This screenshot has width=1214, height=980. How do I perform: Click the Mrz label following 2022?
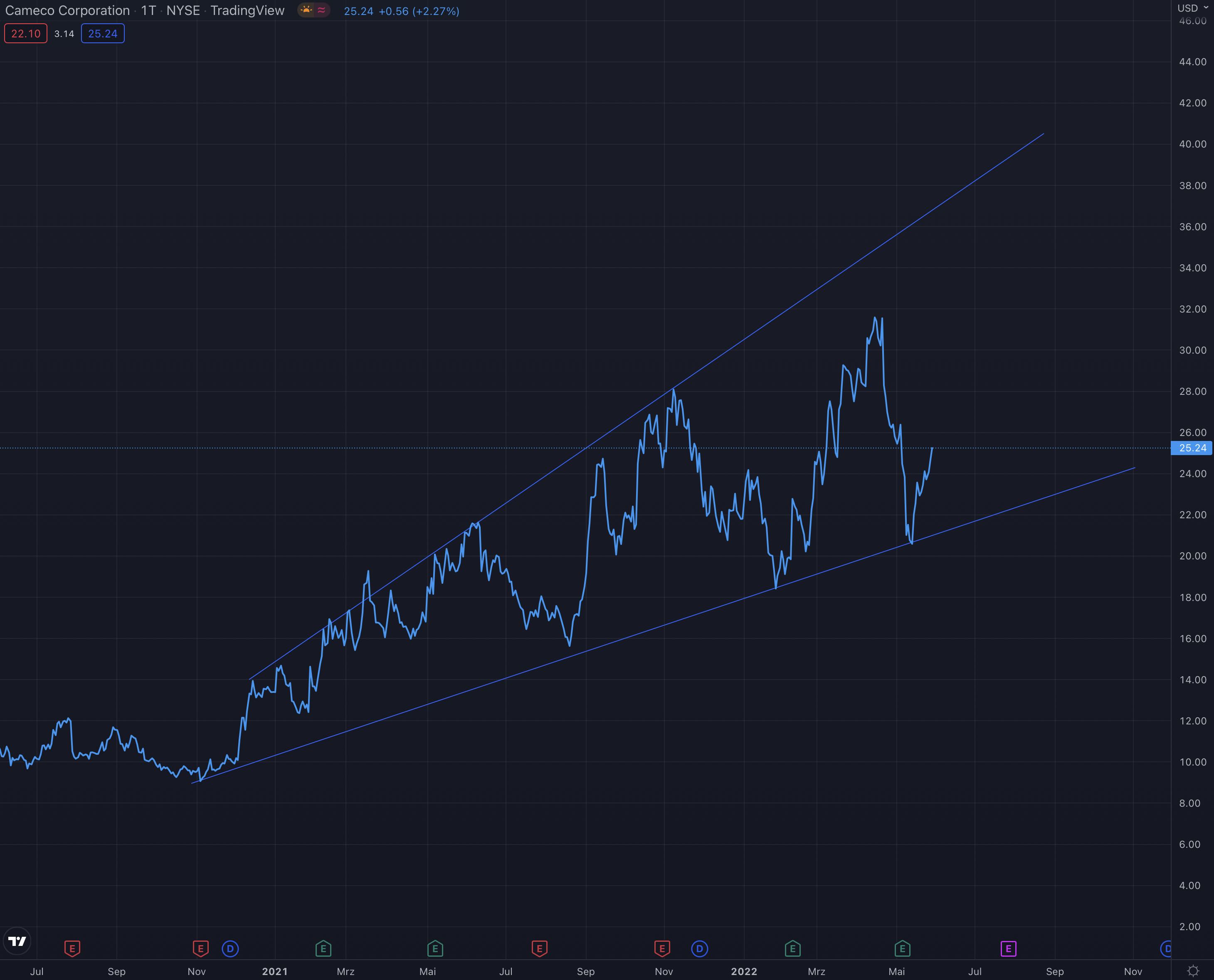[817, 971]
